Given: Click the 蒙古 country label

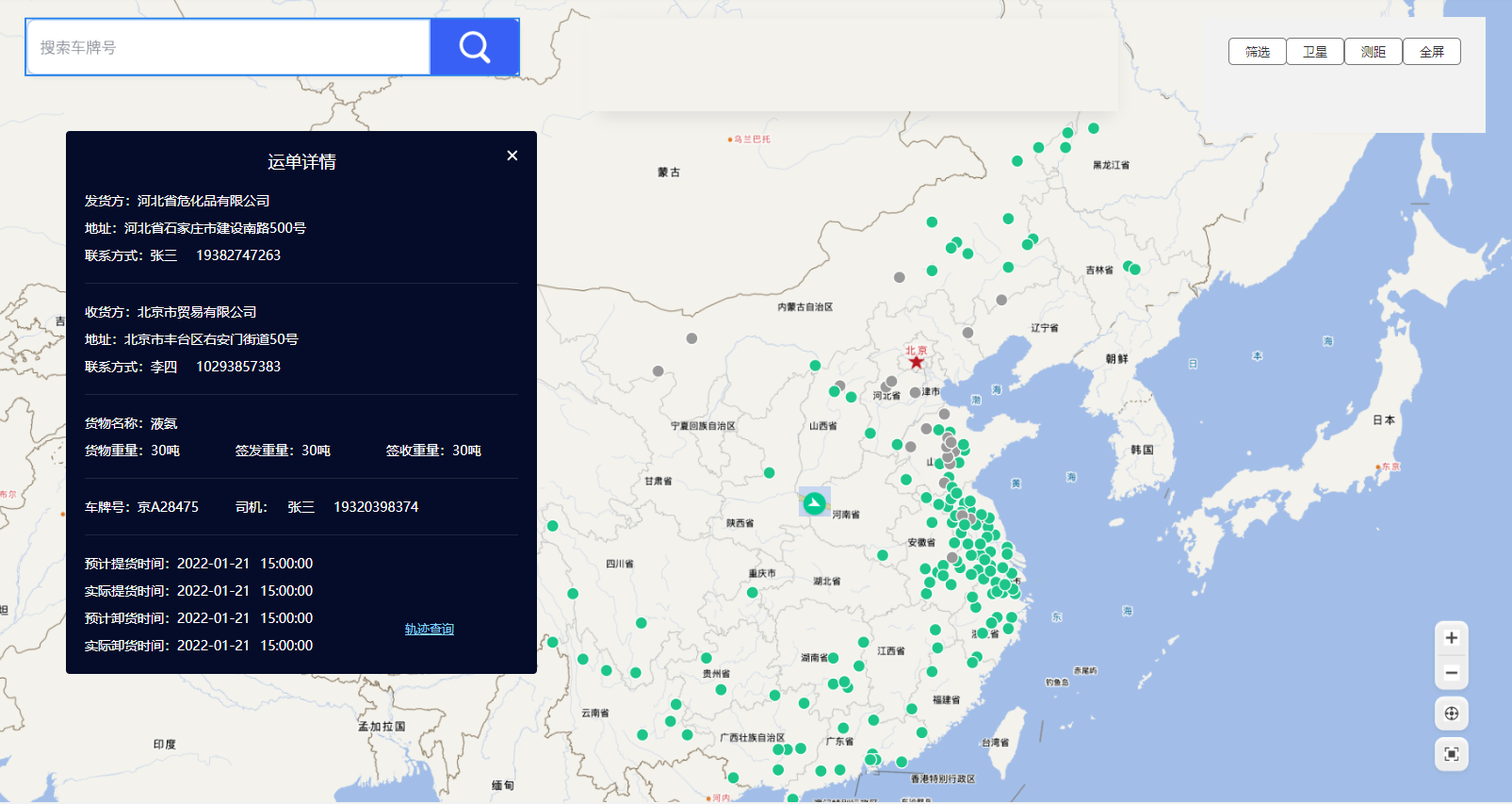Looking at the screenshot, I should click(669, 172).
